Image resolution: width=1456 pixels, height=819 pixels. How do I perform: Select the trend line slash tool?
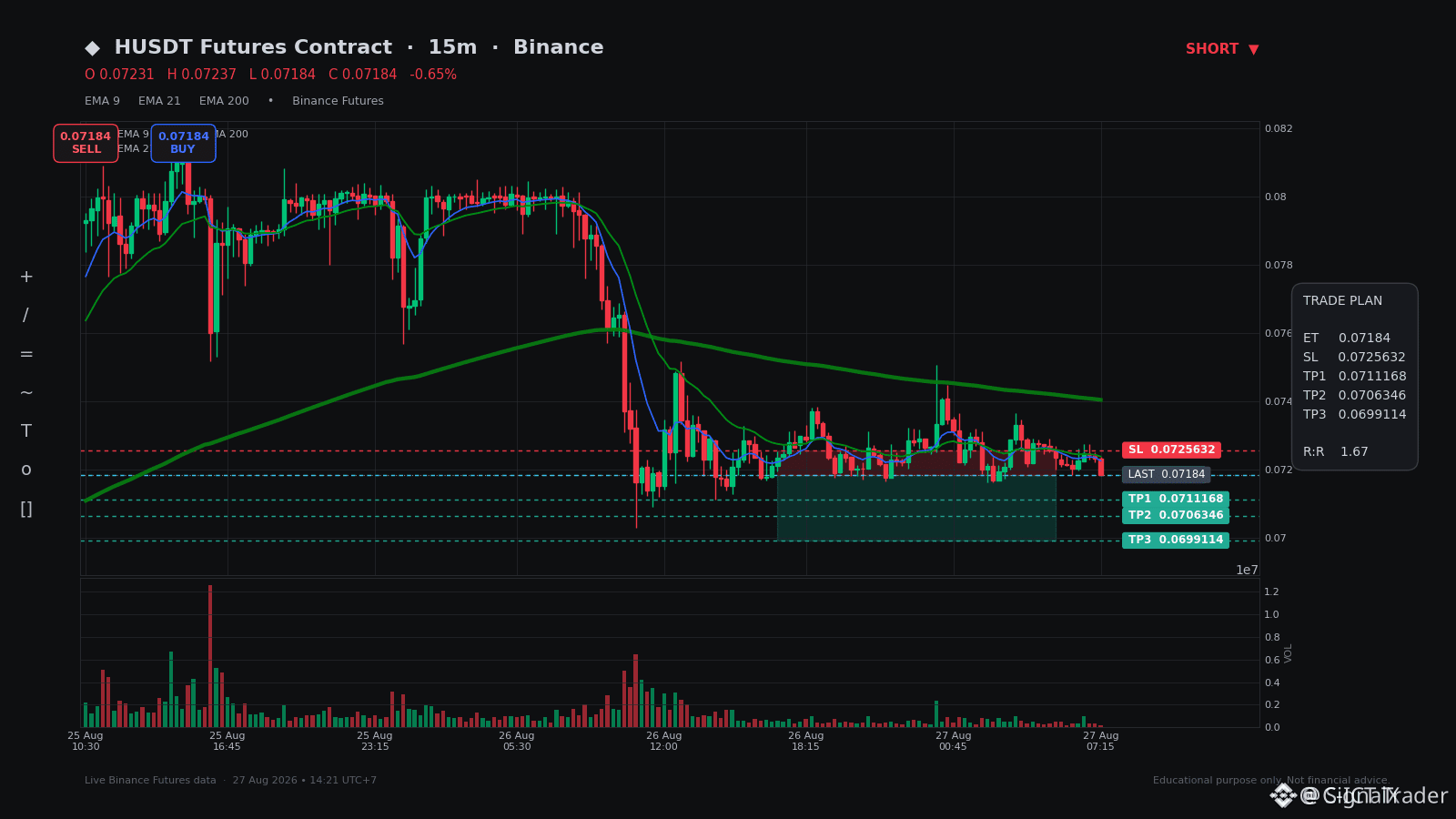click(26, 316)
